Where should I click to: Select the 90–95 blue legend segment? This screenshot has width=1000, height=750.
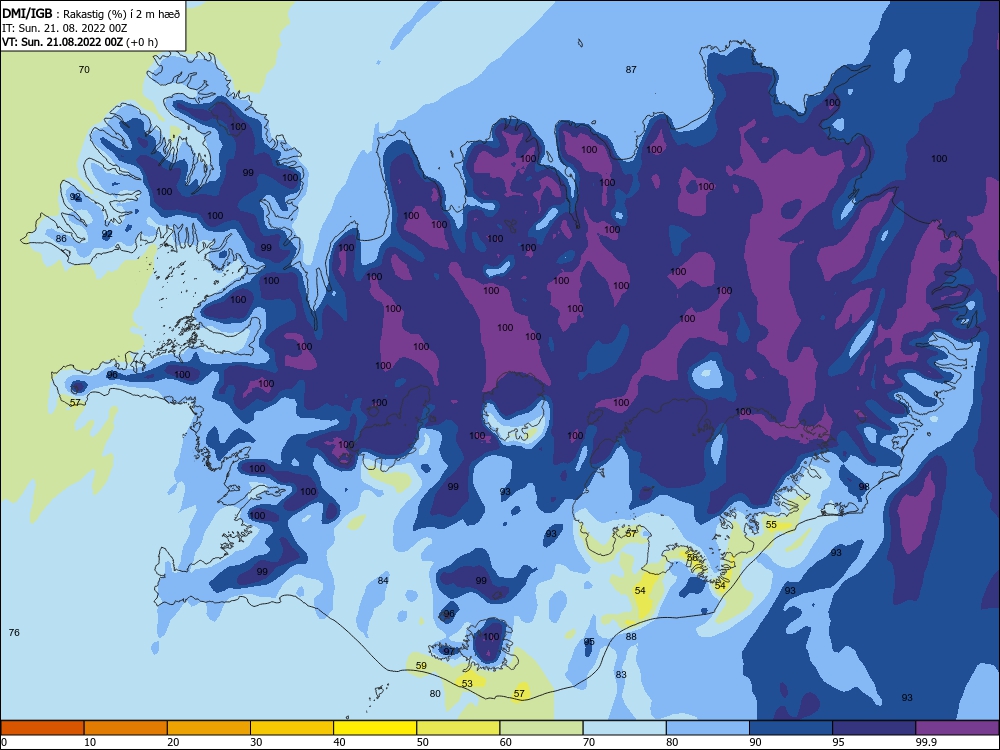(791, 728)
